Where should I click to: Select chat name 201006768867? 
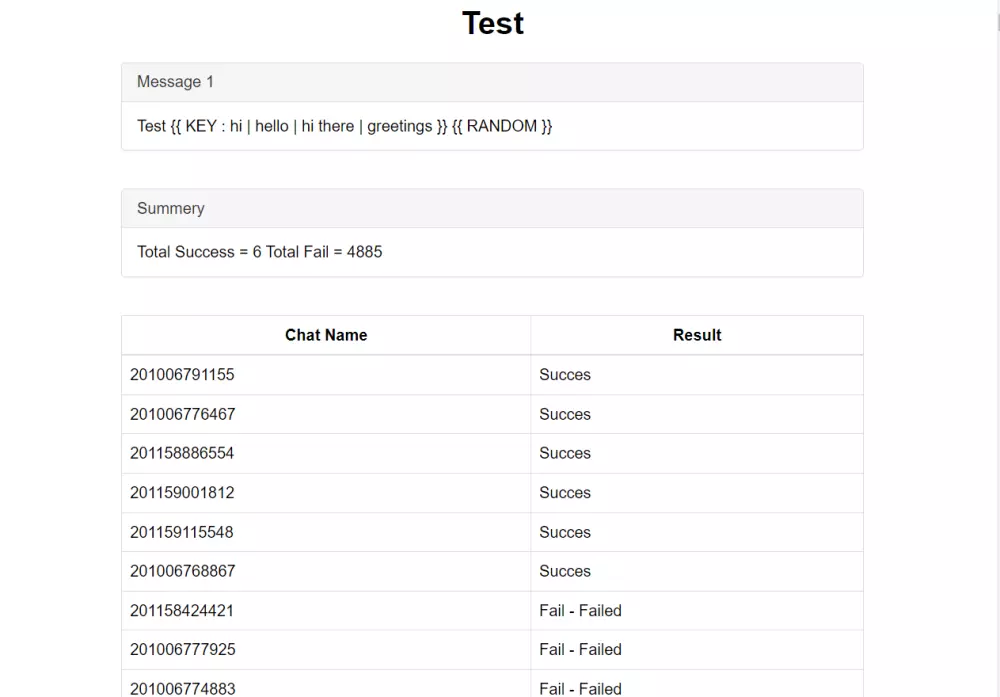click(x=182, y=571)
